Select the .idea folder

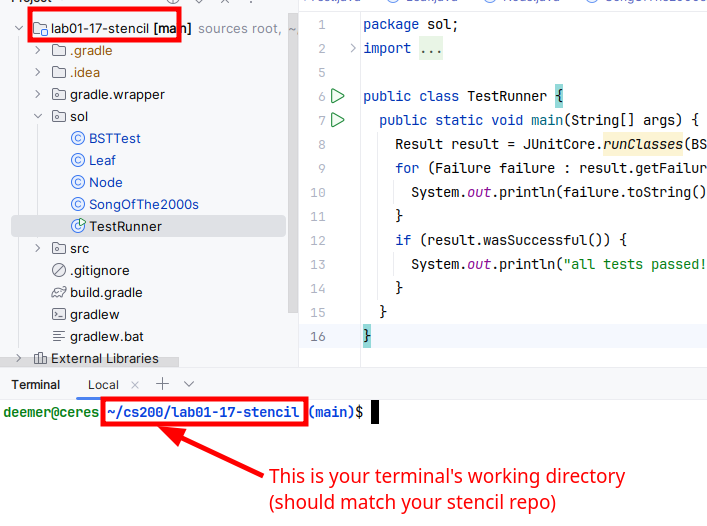85,73
